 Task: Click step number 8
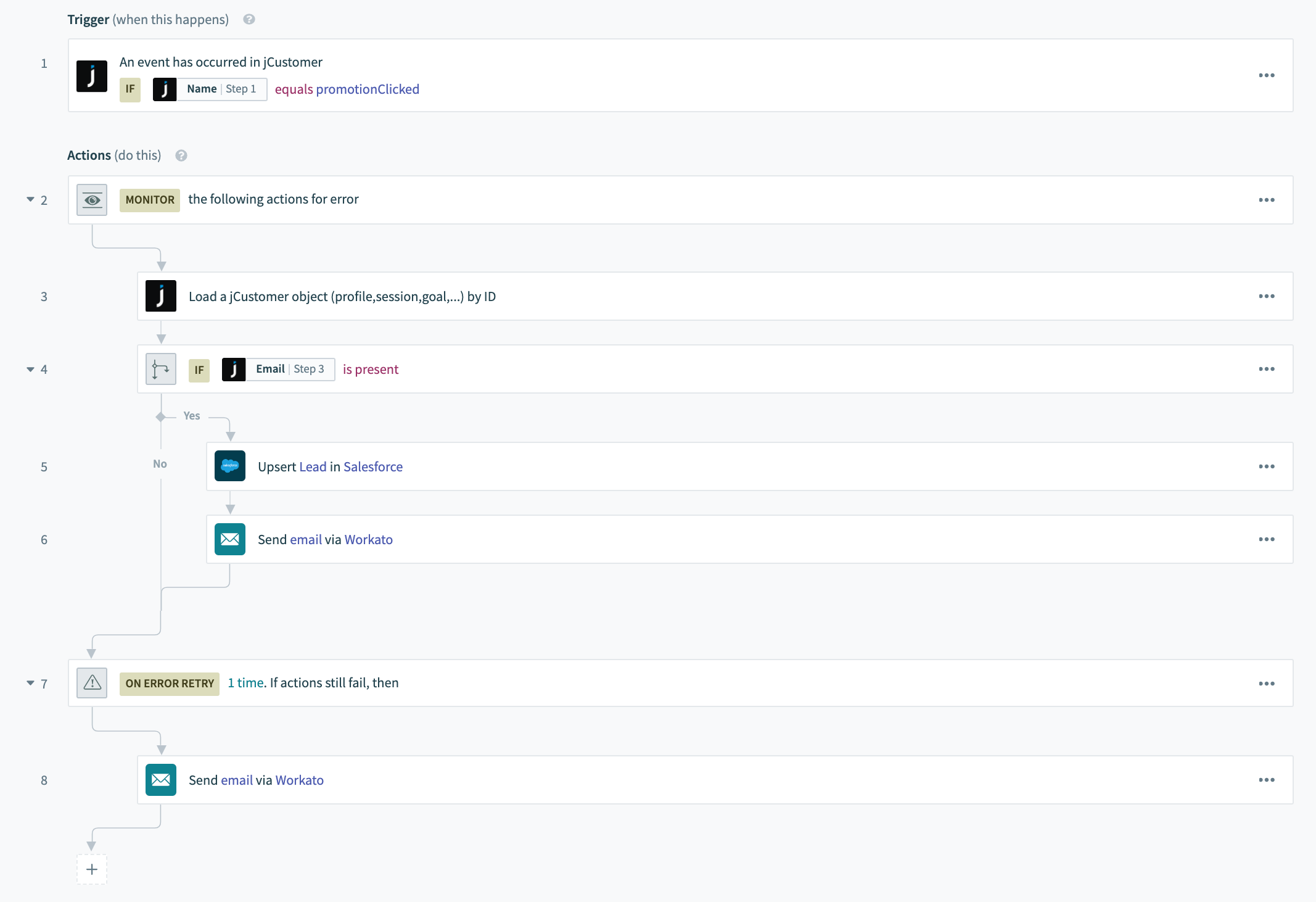click(44, 780)
